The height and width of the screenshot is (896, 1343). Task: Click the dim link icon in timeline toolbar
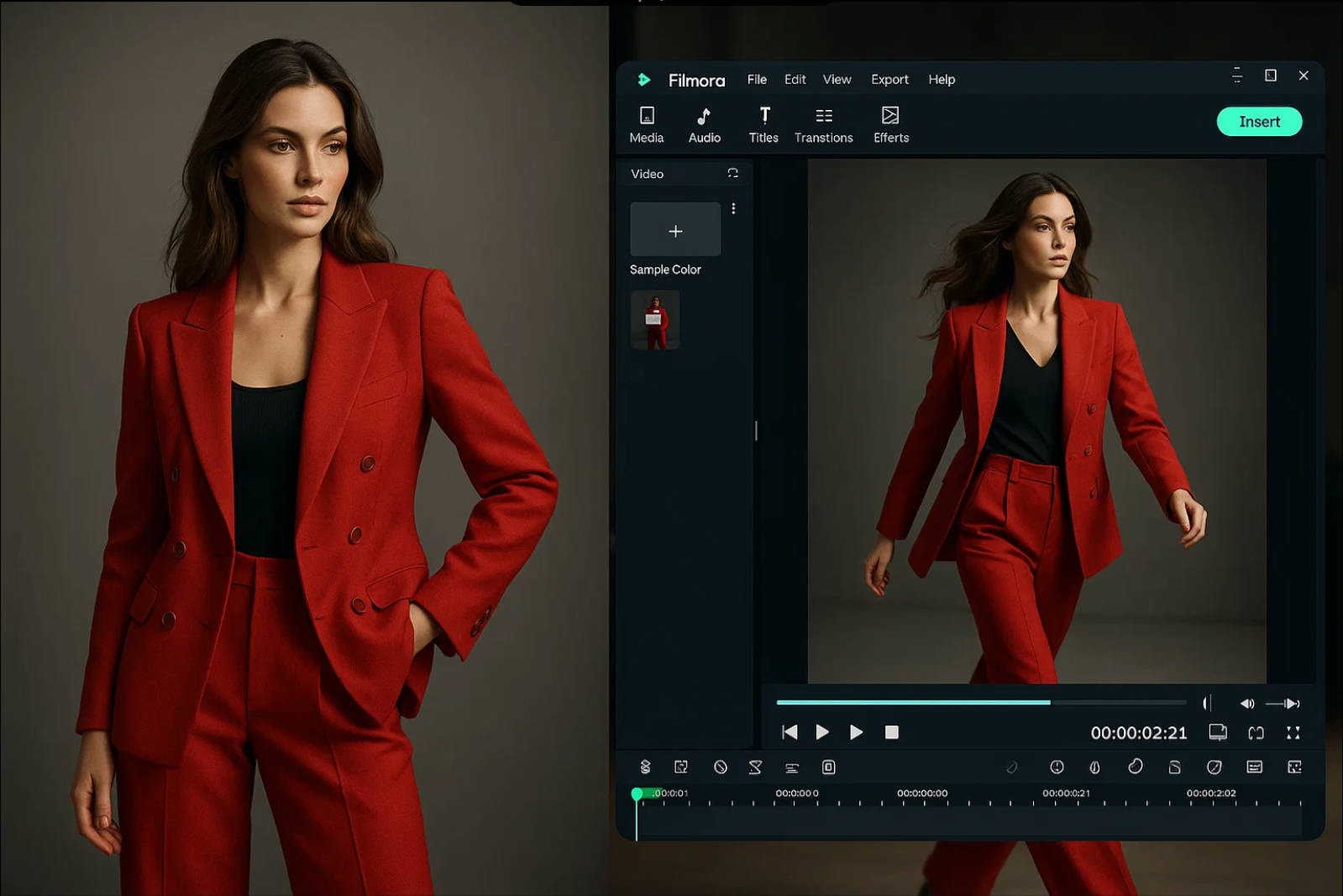(1012, 767)
